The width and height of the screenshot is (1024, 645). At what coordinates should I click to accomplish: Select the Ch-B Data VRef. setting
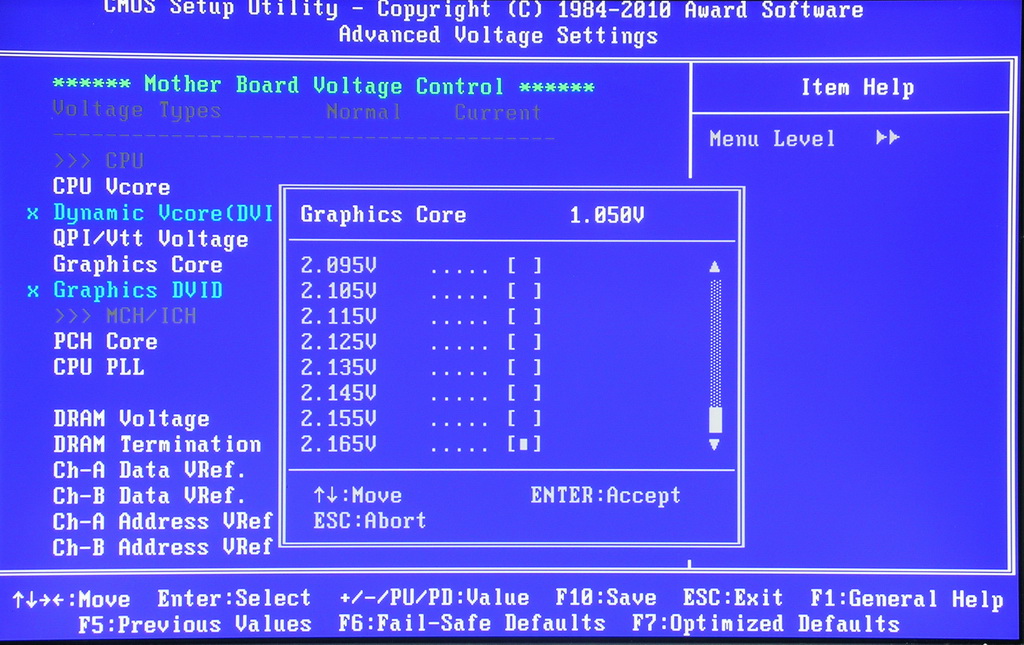149,496
